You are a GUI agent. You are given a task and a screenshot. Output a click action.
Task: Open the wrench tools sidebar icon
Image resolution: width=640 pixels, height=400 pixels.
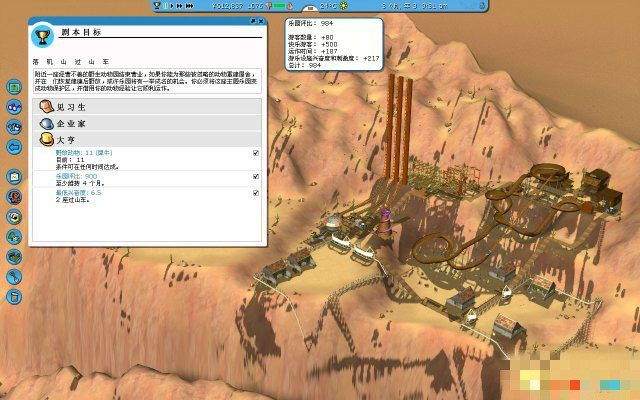14,276
